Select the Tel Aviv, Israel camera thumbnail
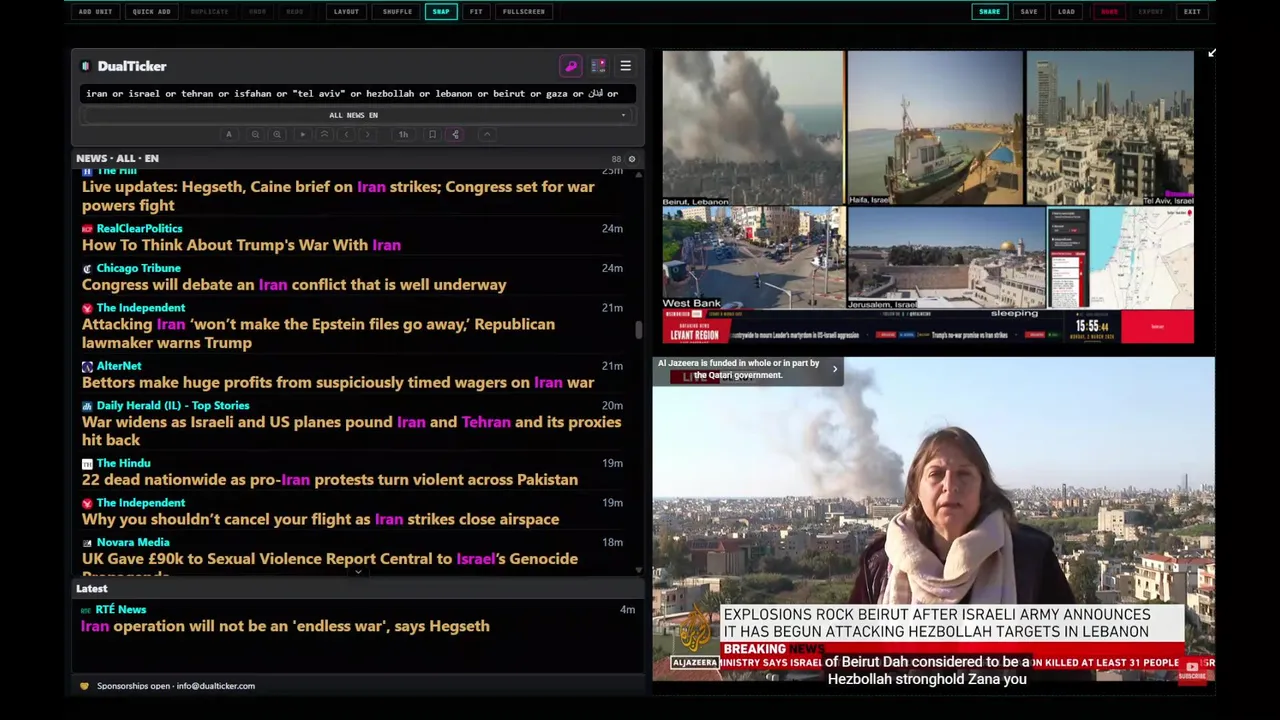This screenshot has height=720, width=1280. pos(1110,128)
